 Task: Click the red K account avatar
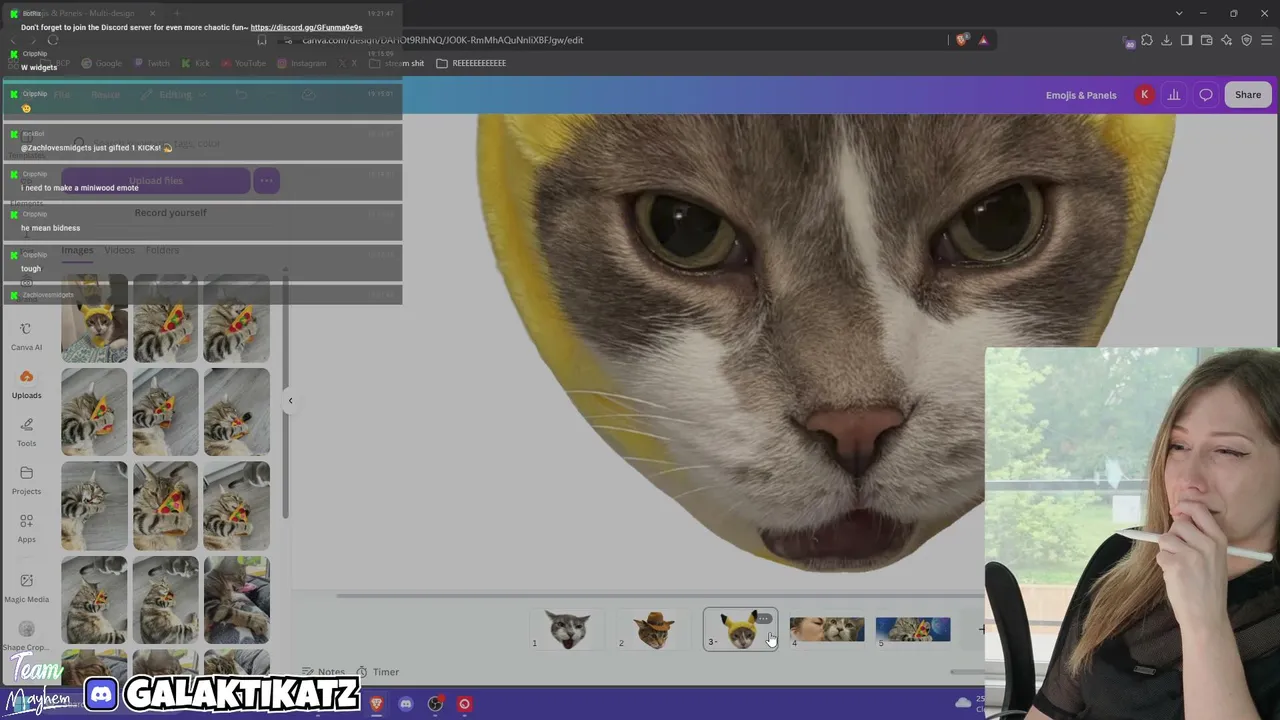point(1144,95)
